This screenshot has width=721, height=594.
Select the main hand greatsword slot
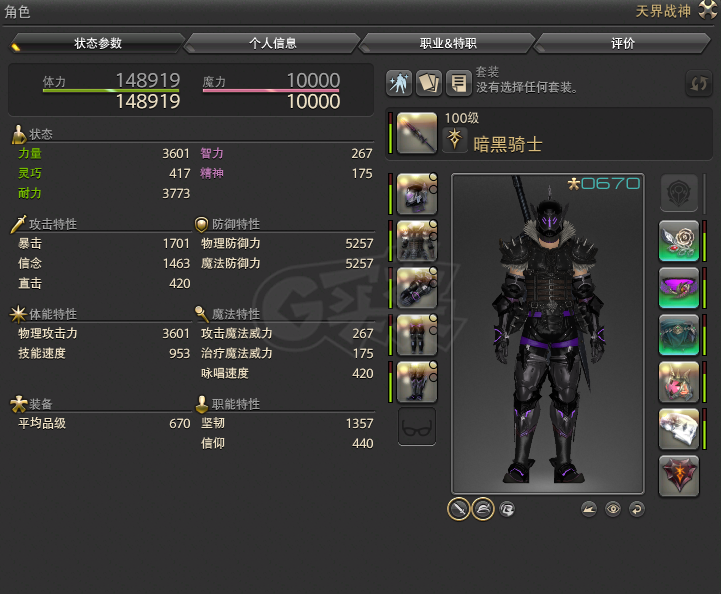point(417,133)
